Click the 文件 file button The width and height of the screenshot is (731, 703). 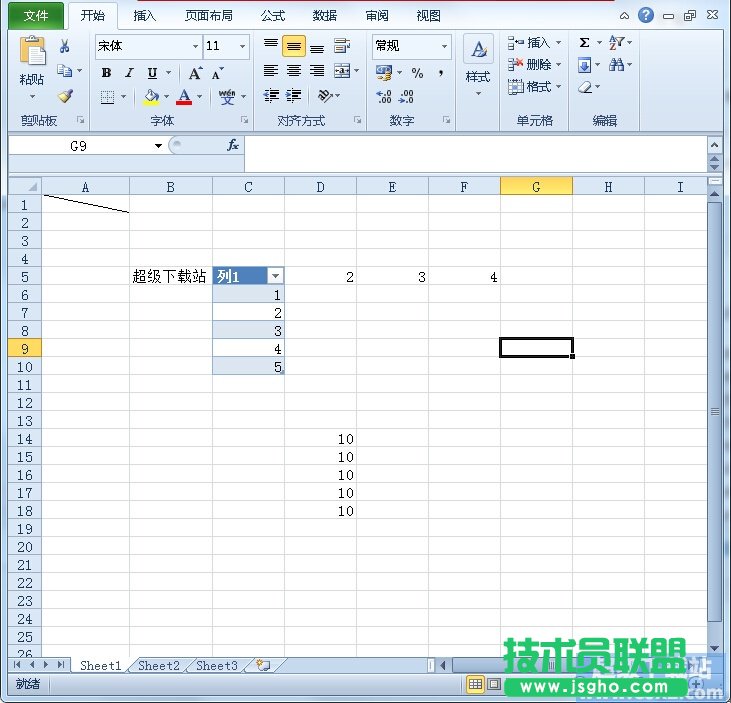pos(36,15)
